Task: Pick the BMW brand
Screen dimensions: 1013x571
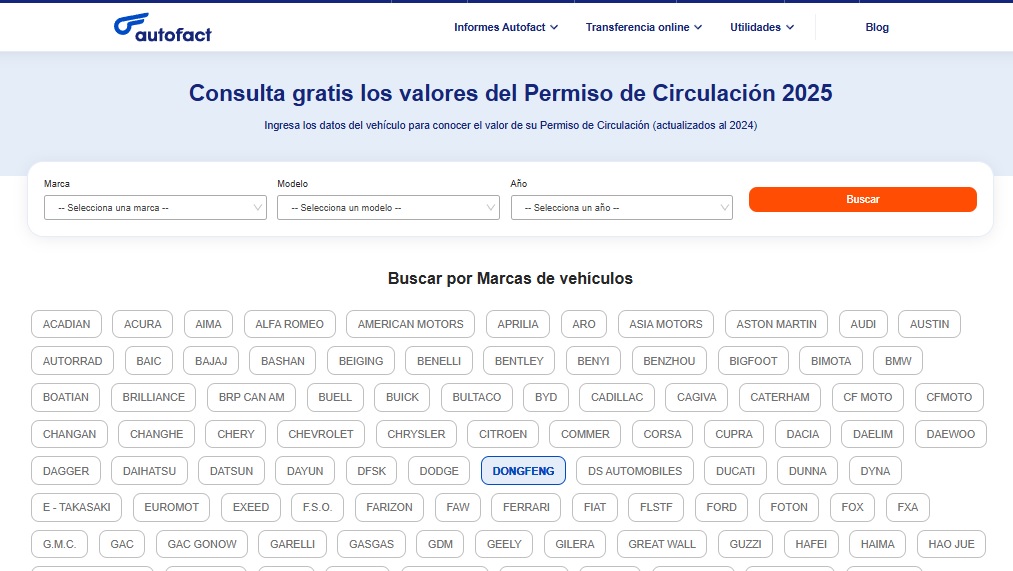Action: pos(898,361)
